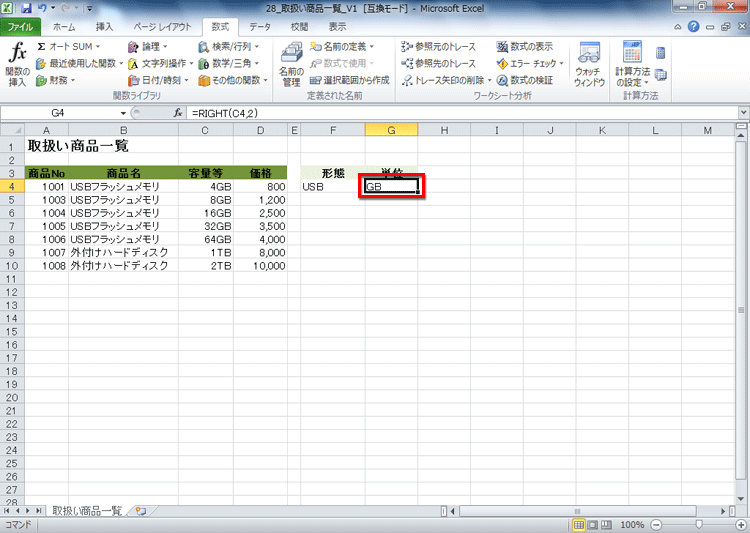Click Create from Selection (選択範囲から作成)
750x533 pixels.
point(350,80)
